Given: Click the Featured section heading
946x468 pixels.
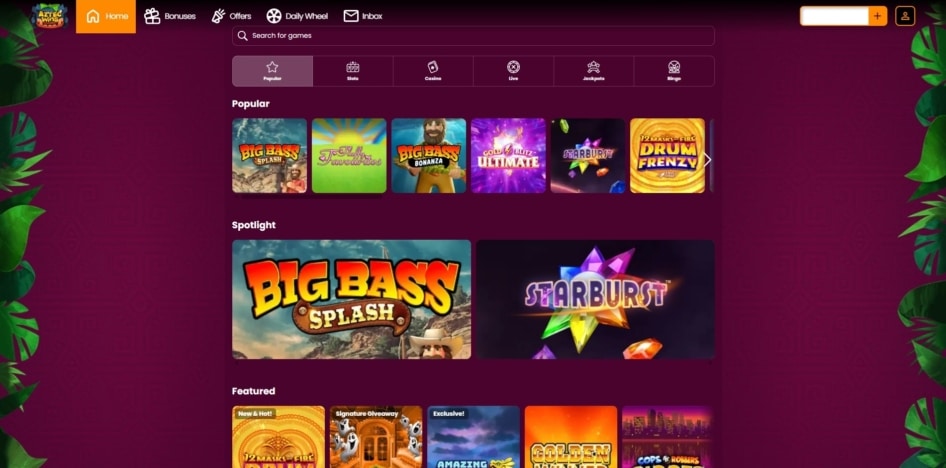Looking at the screenshot, I should 253,391.
